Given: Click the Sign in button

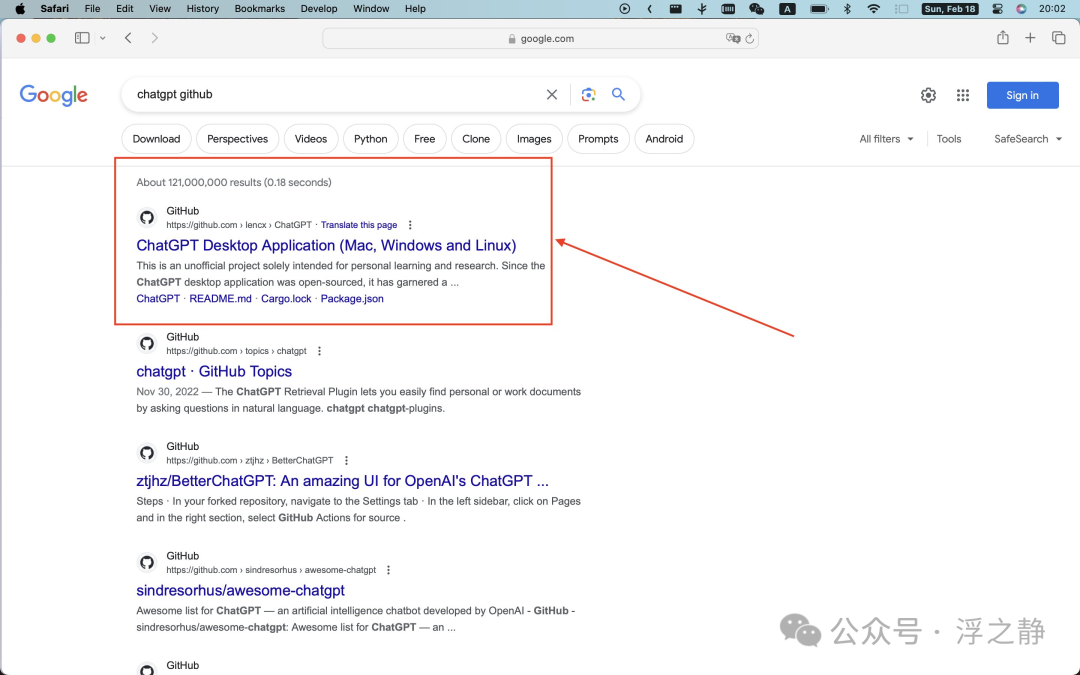Looking at the screenshot, I should click(1022, 95).
